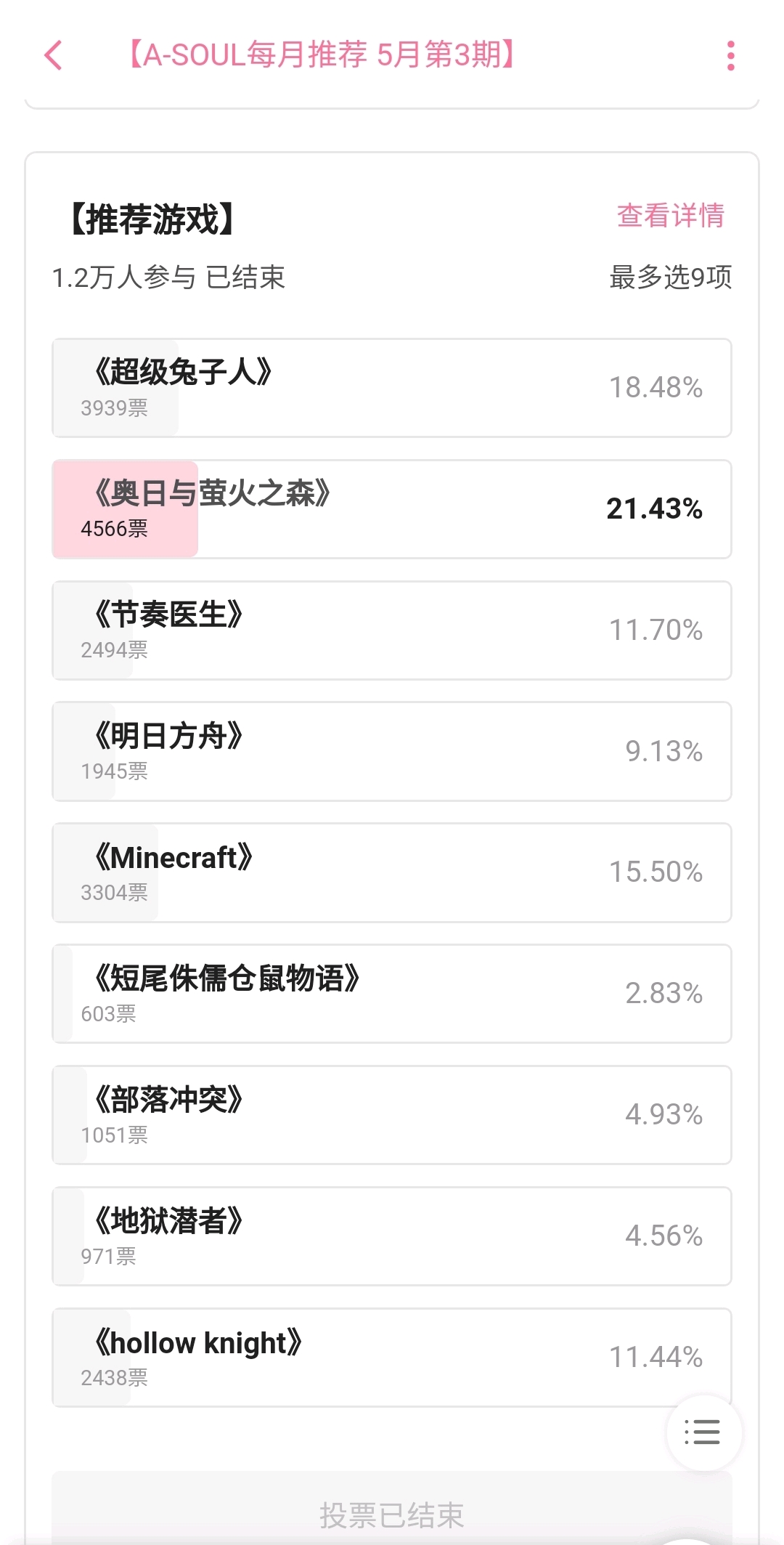Image resolution: width=784 pixels, height=1545 pixels.
Task: Pick the 《部落冲突》 poll entry
Action: (392, 1115)
